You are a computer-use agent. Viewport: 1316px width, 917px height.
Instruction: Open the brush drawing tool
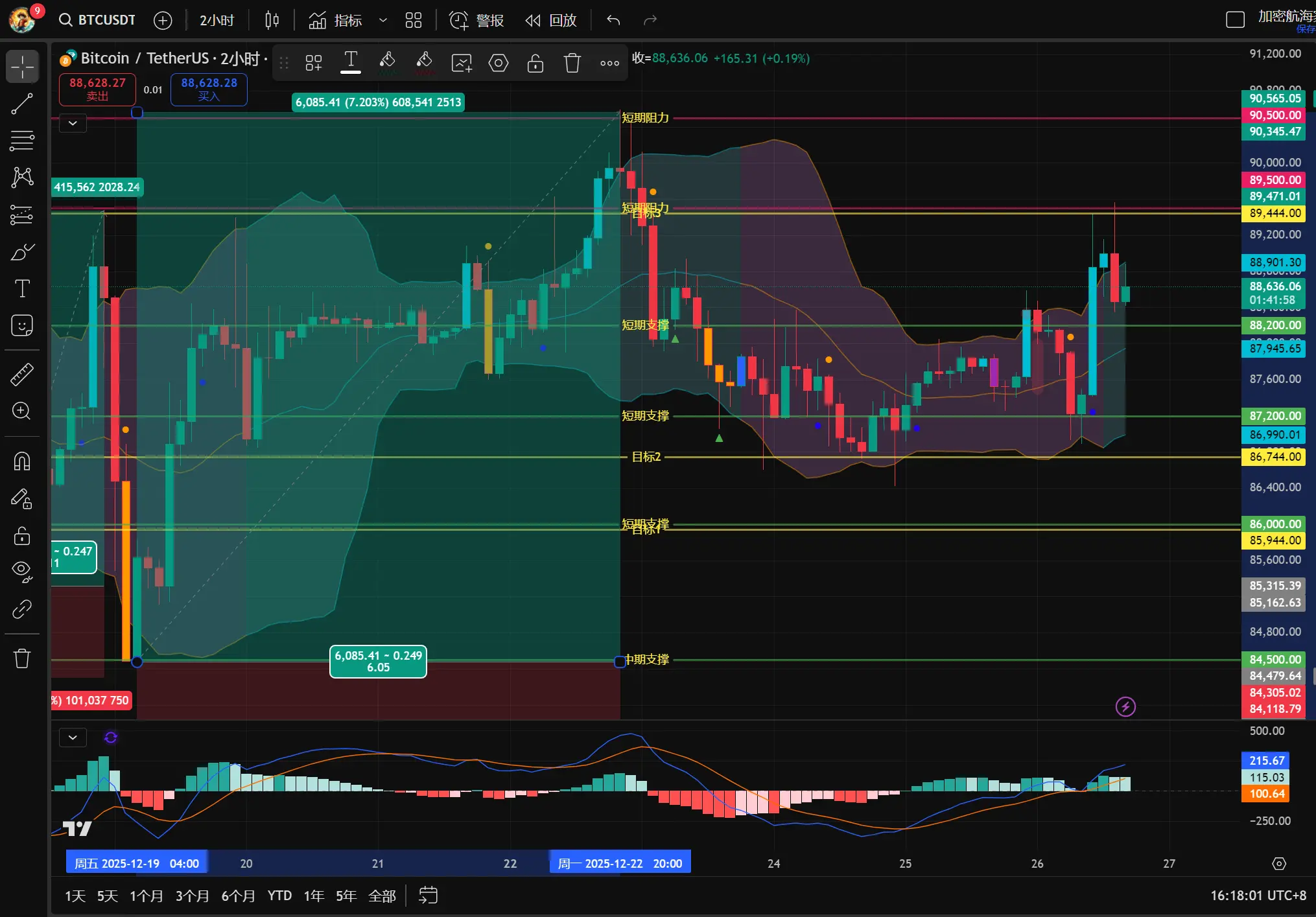(x=22, y=251)
